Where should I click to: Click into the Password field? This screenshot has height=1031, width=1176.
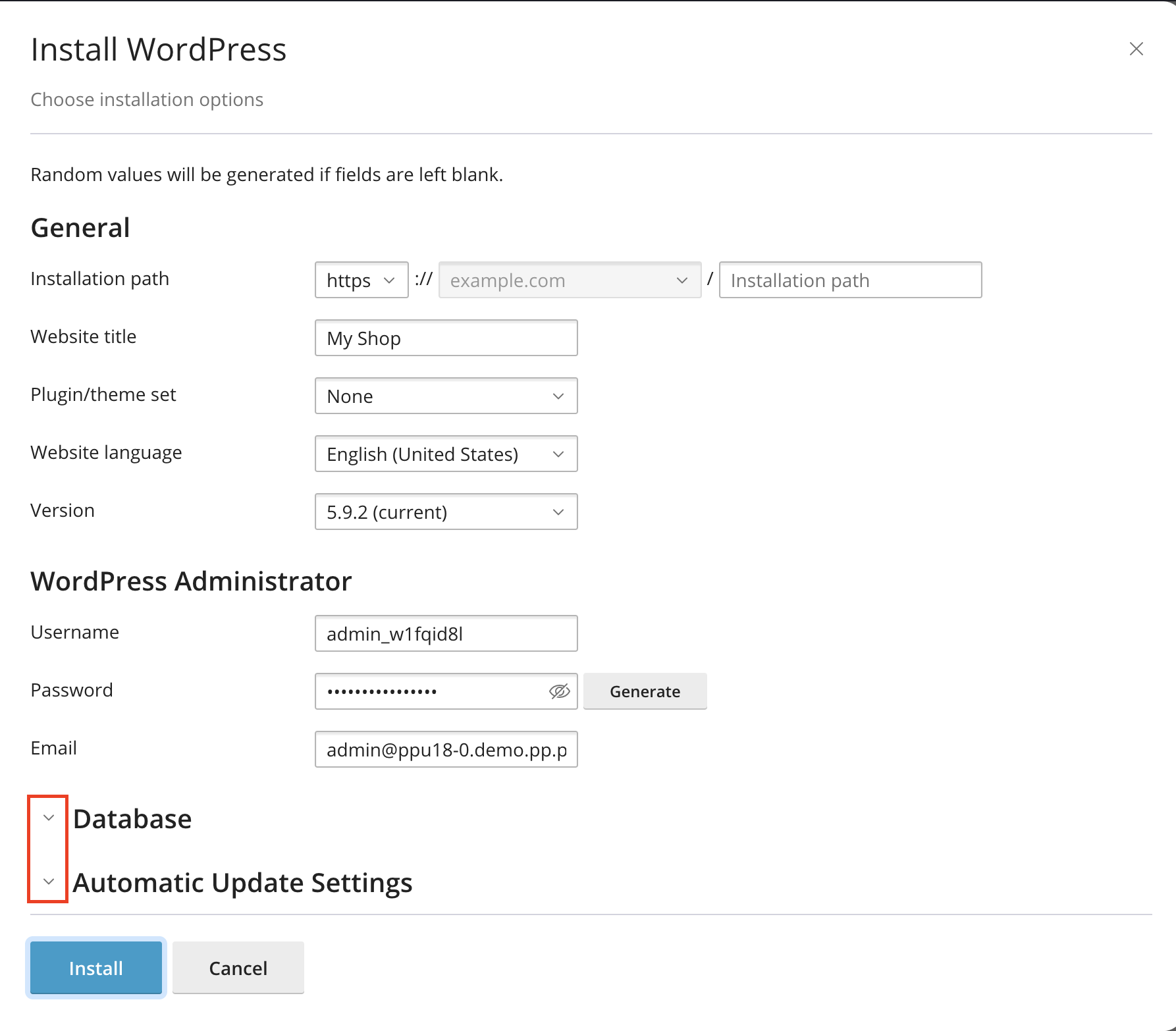click(431, 691)
